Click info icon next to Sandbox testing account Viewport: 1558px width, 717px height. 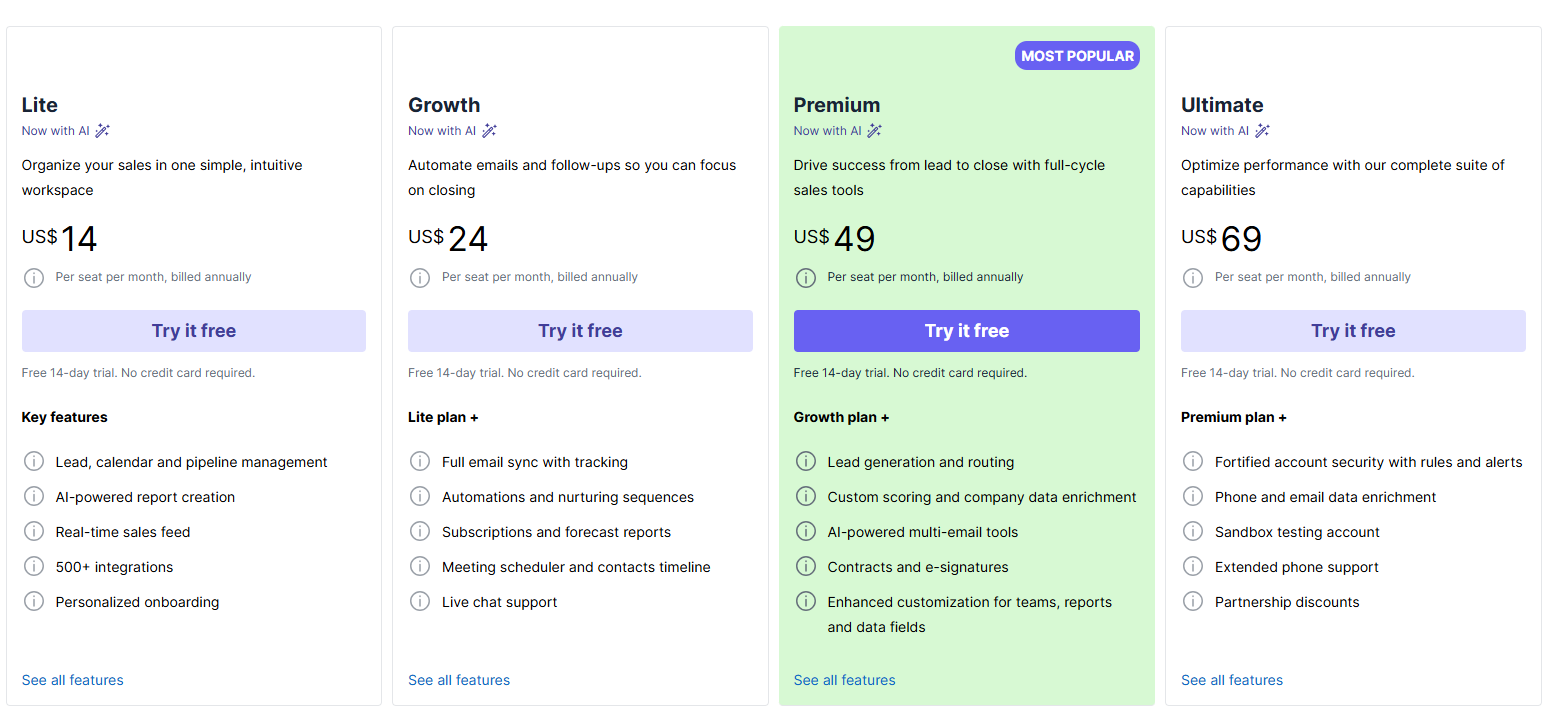coord(1193,532)
